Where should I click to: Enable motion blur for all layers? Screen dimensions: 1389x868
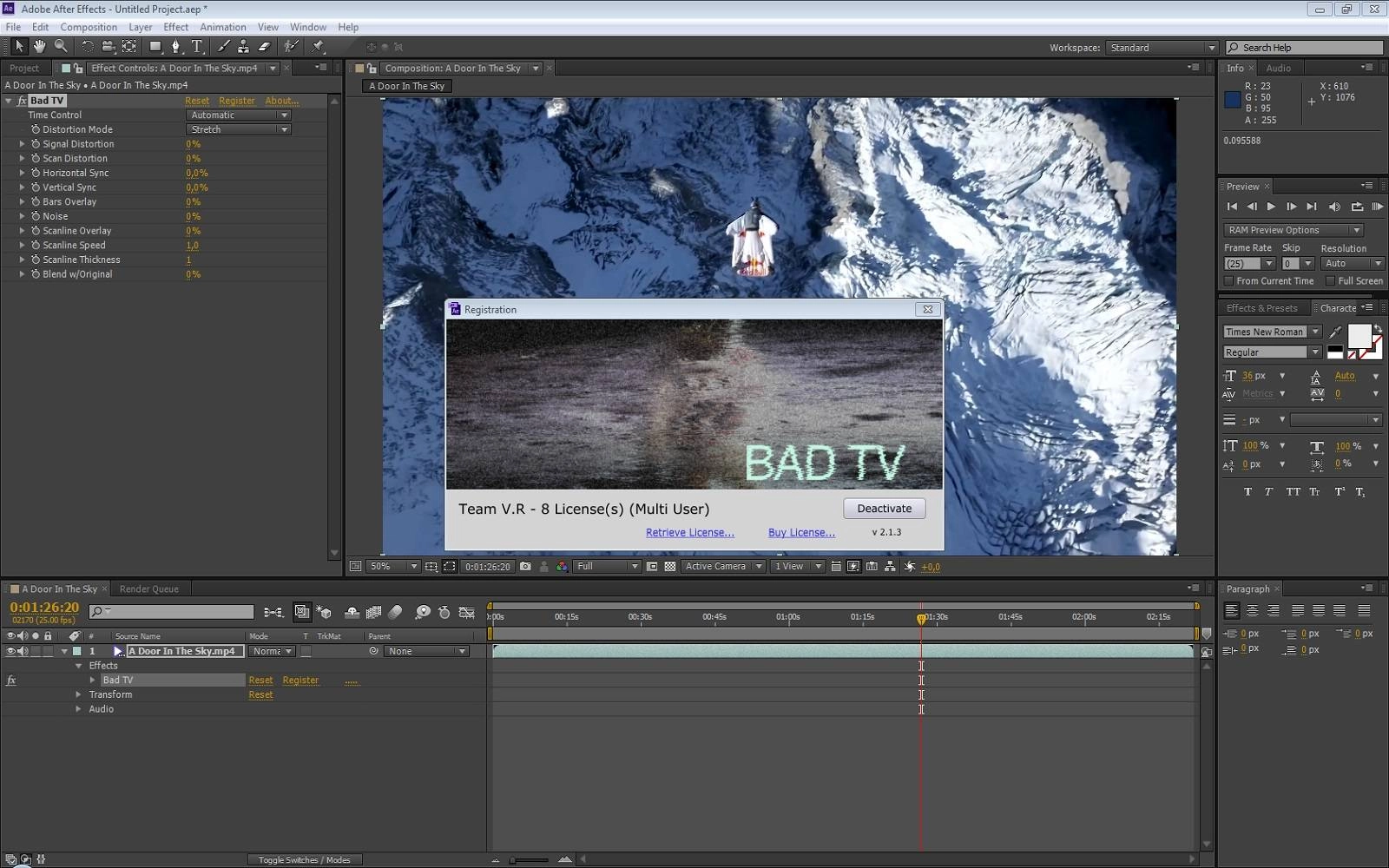click(395, 612)
